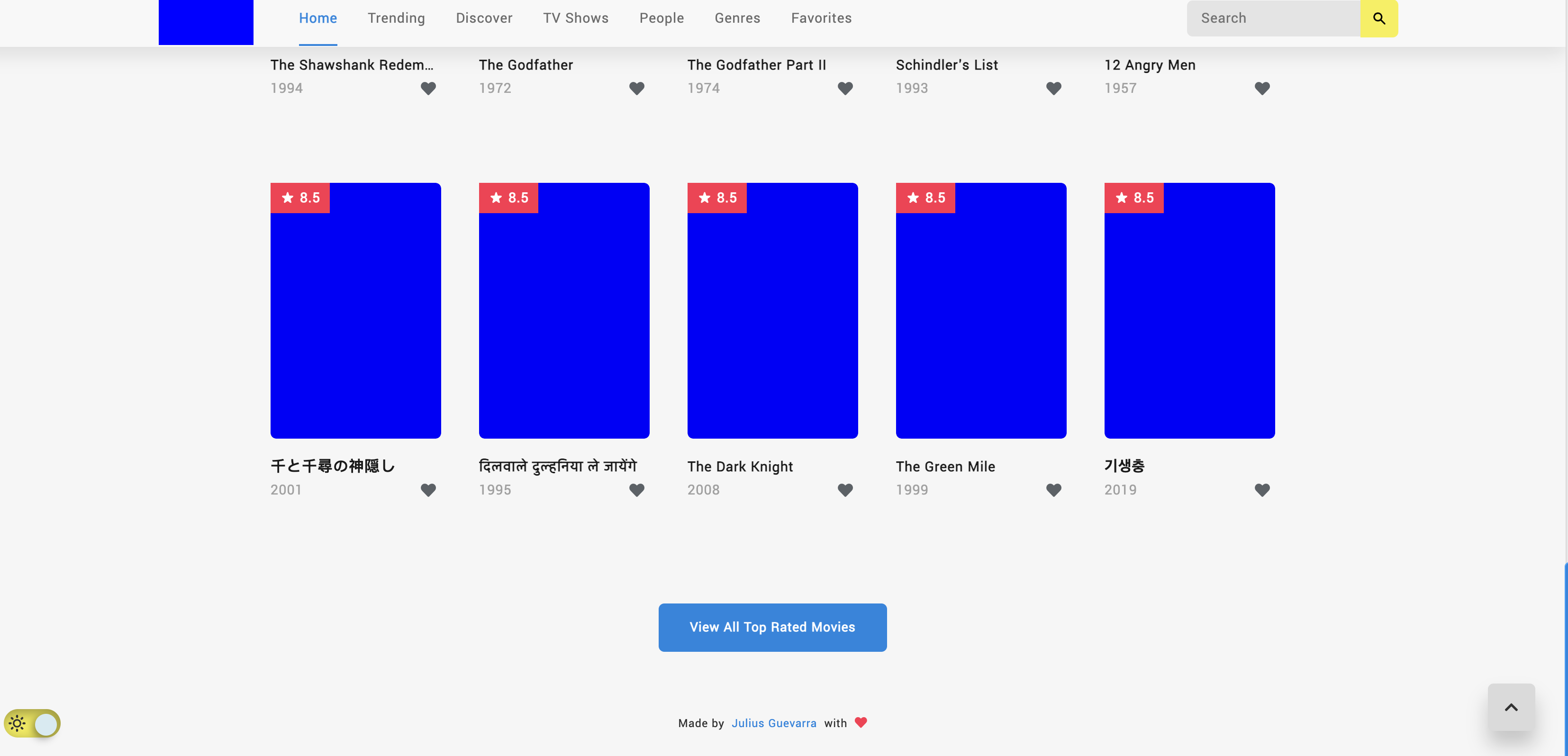Image resolution: width=1568 pixels, height=756 pixels.
Task: Open the Julius Guevarra link
Action: click(x=774, y=723)
